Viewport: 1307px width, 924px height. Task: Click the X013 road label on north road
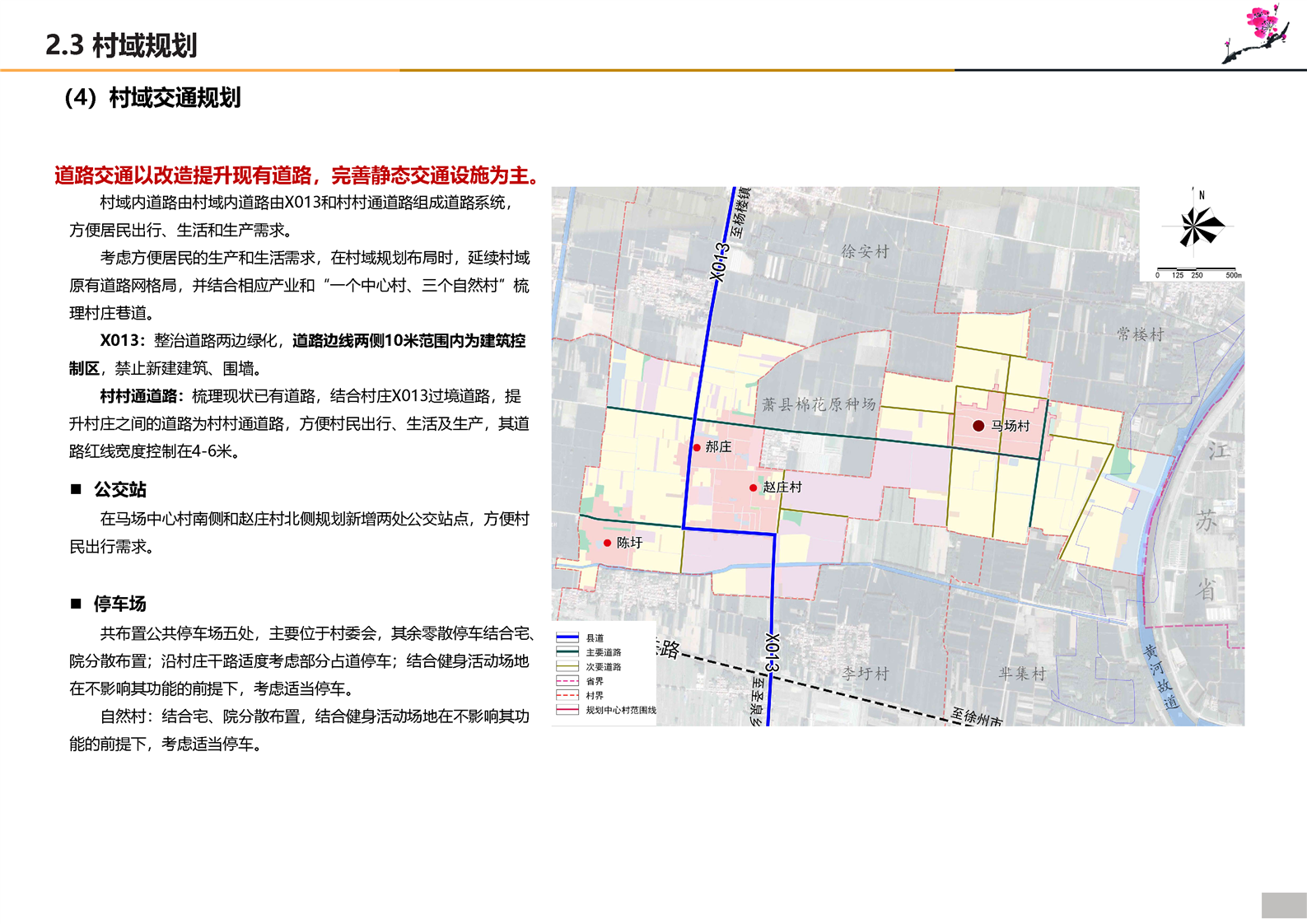(x=721, y=263)
